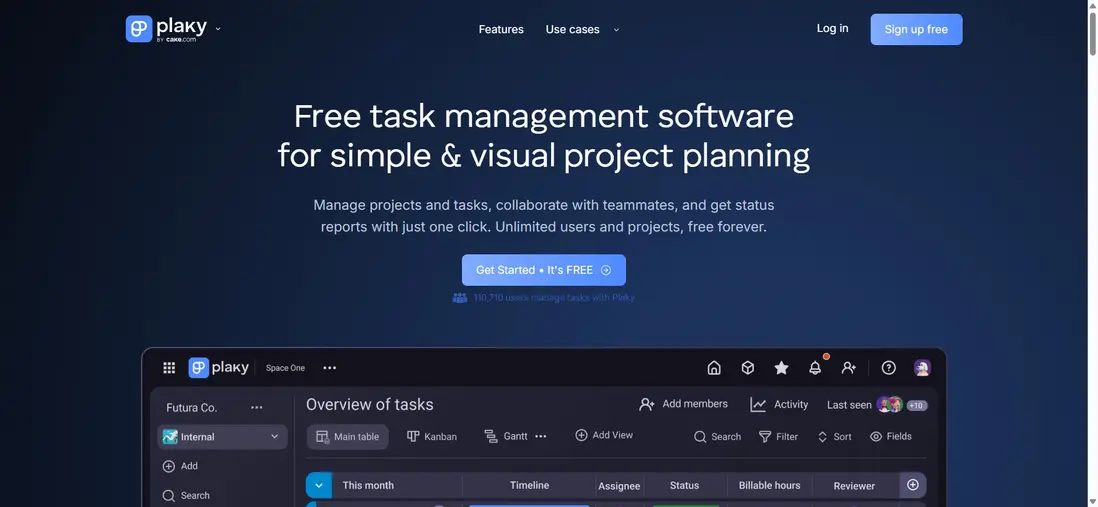Click the cube icon in app header
The image size is (1098, 507).
(x=748, y=368)
